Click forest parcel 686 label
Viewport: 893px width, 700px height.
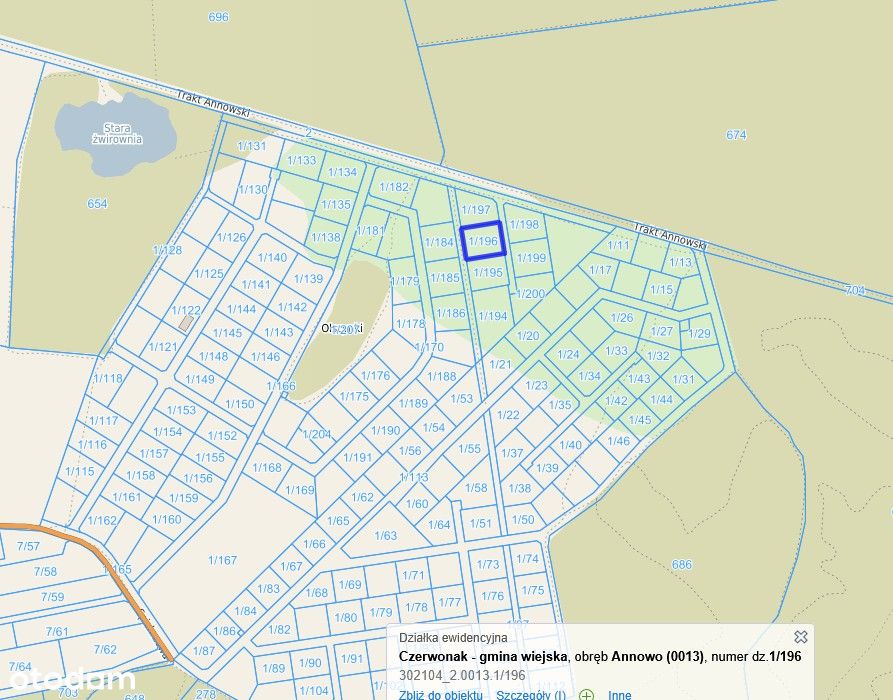[x=682, y=564]
